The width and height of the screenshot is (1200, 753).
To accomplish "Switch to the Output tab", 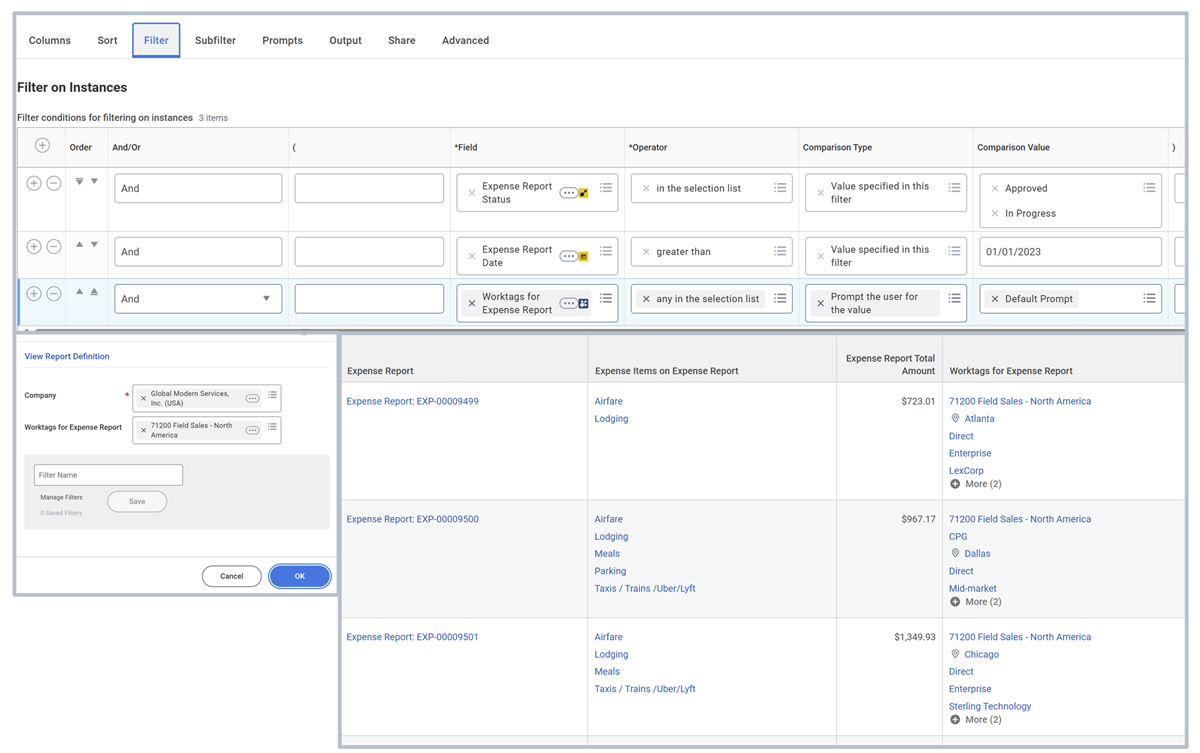I will [345, 41].
